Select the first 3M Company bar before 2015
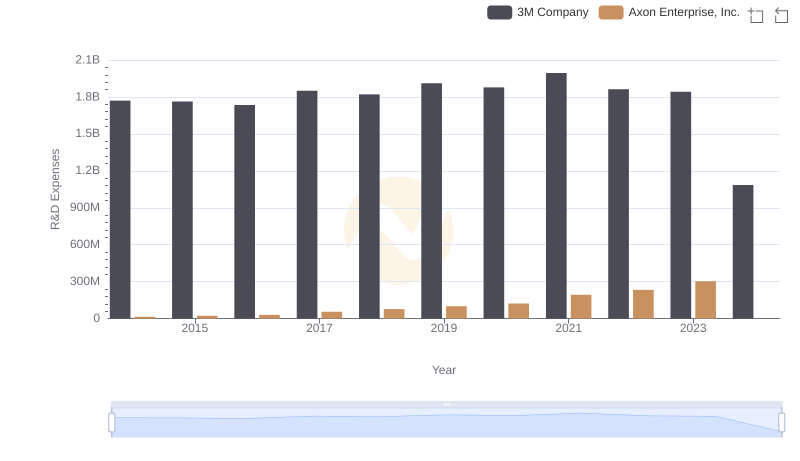Viewport: 800px width, 461px height. coord(120,210)
